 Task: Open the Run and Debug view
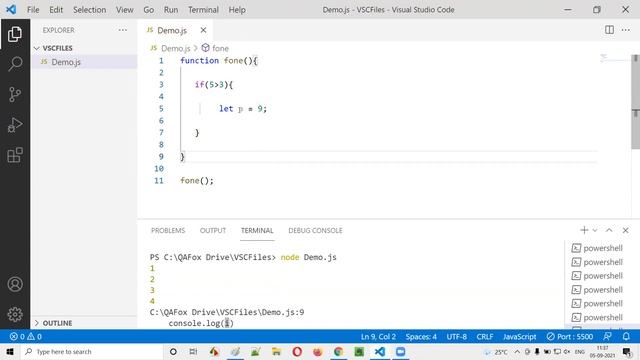point(15,124)
